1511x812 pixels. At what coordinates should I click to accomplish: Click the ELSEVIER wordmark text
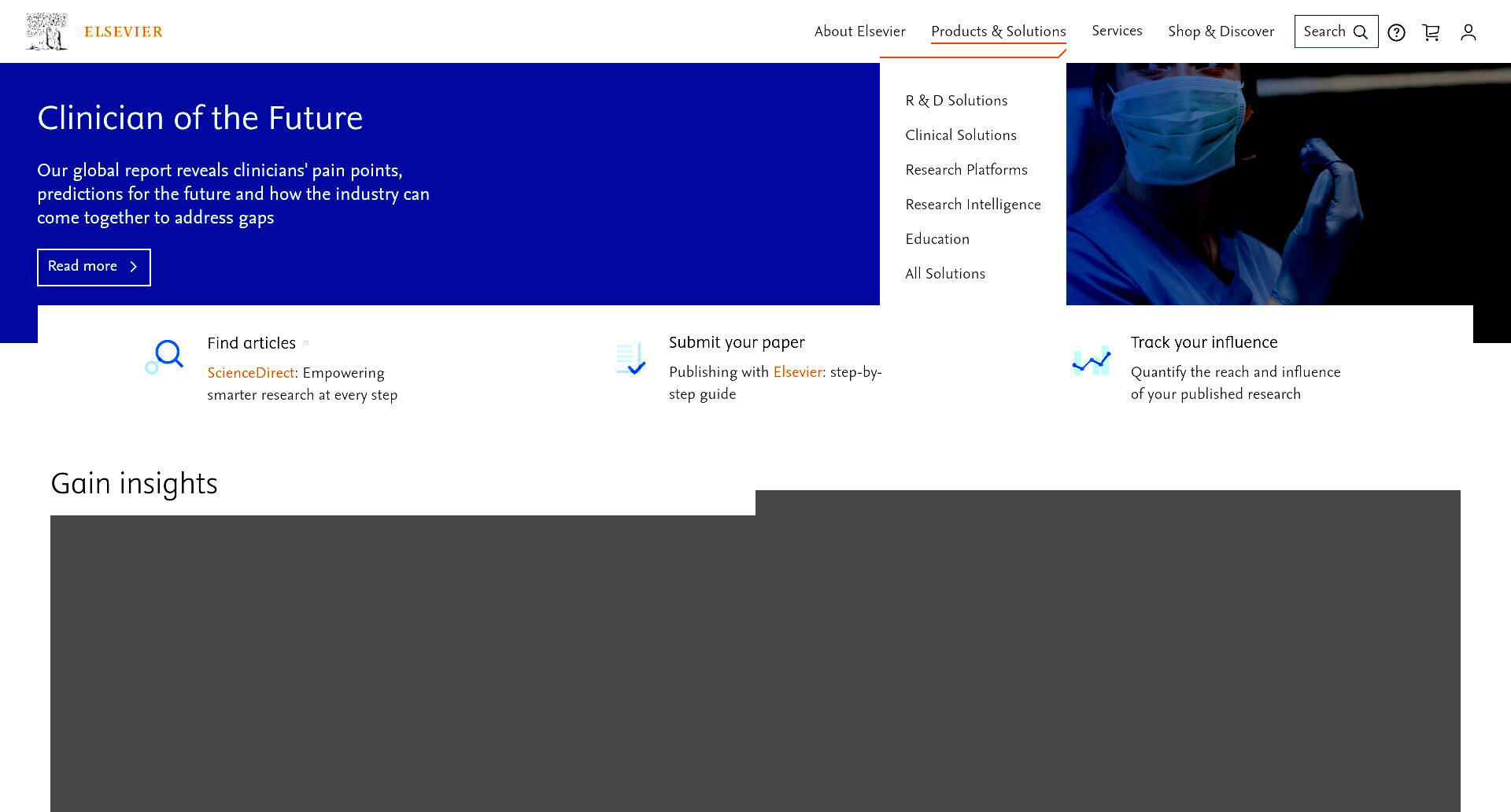point(124,32)
